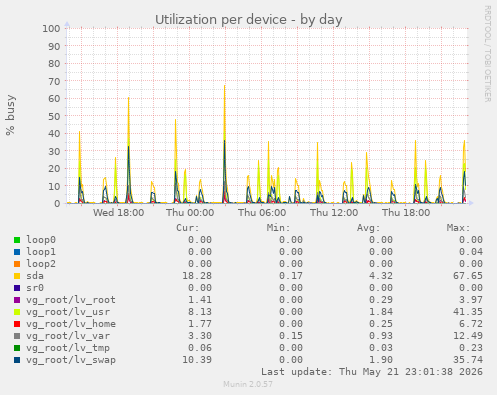497x395 pixels.
Task: Select the sda legend label
Action: (35, 276)
